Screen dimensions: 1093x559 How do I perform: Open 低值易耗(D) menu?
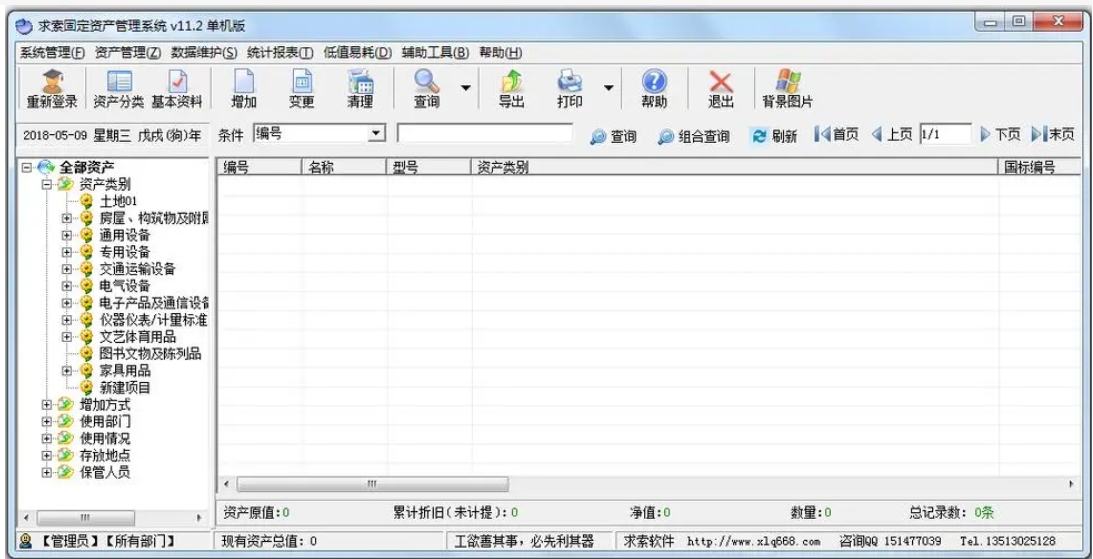point(358,53)
